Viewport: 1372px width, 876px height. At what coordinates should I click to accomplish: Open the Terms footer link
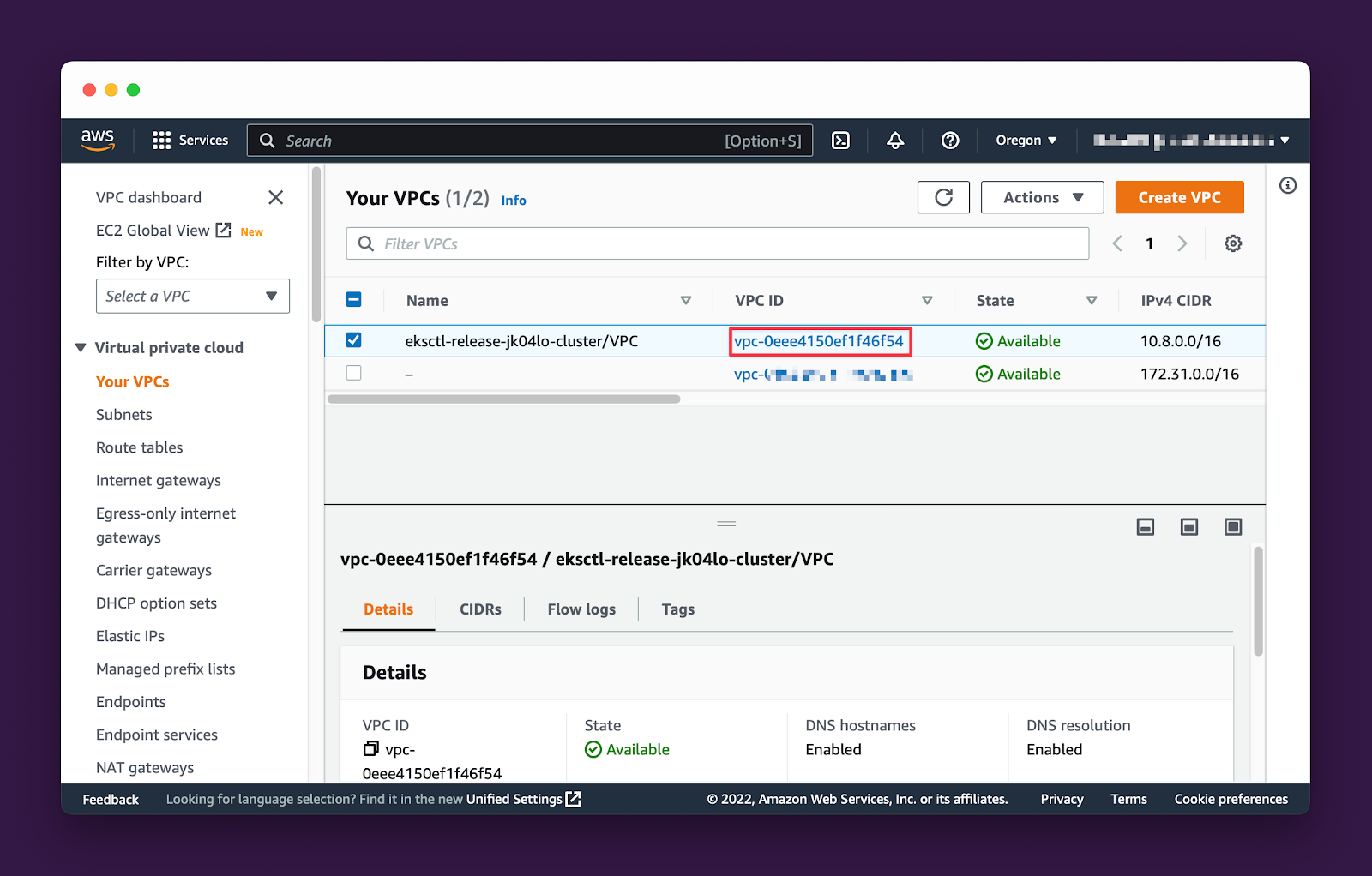[1128, 800]
